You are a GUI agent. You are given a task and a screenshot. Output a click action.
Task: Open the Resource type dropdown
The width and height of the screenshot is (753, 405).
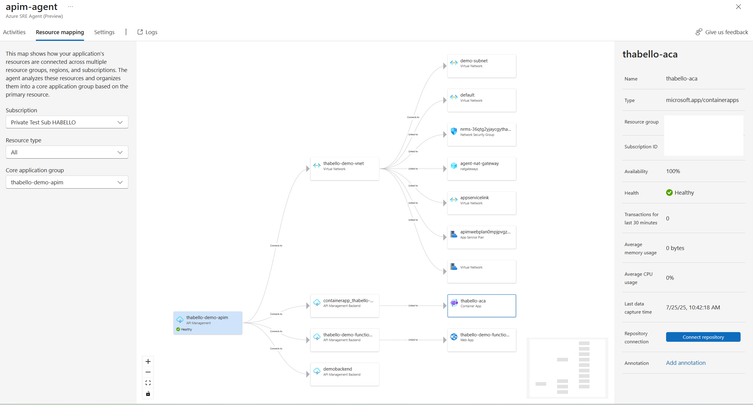point(67,152)
